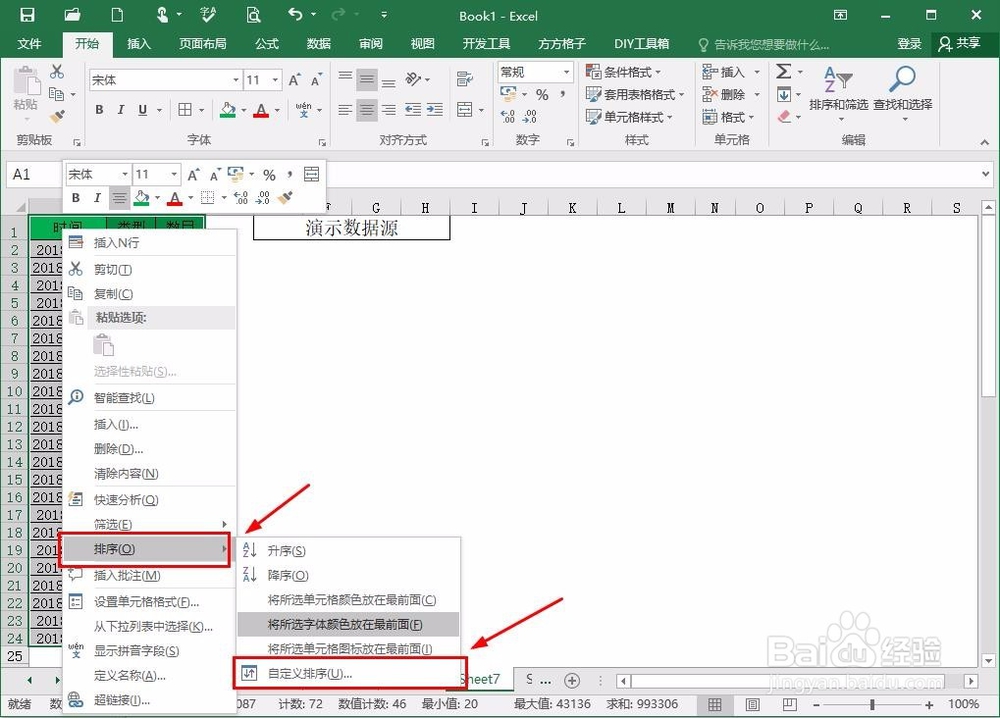Click Page Break Preview icon in status bar
Viewport: 1000px width, 718px height.
(x=790, y=705)
